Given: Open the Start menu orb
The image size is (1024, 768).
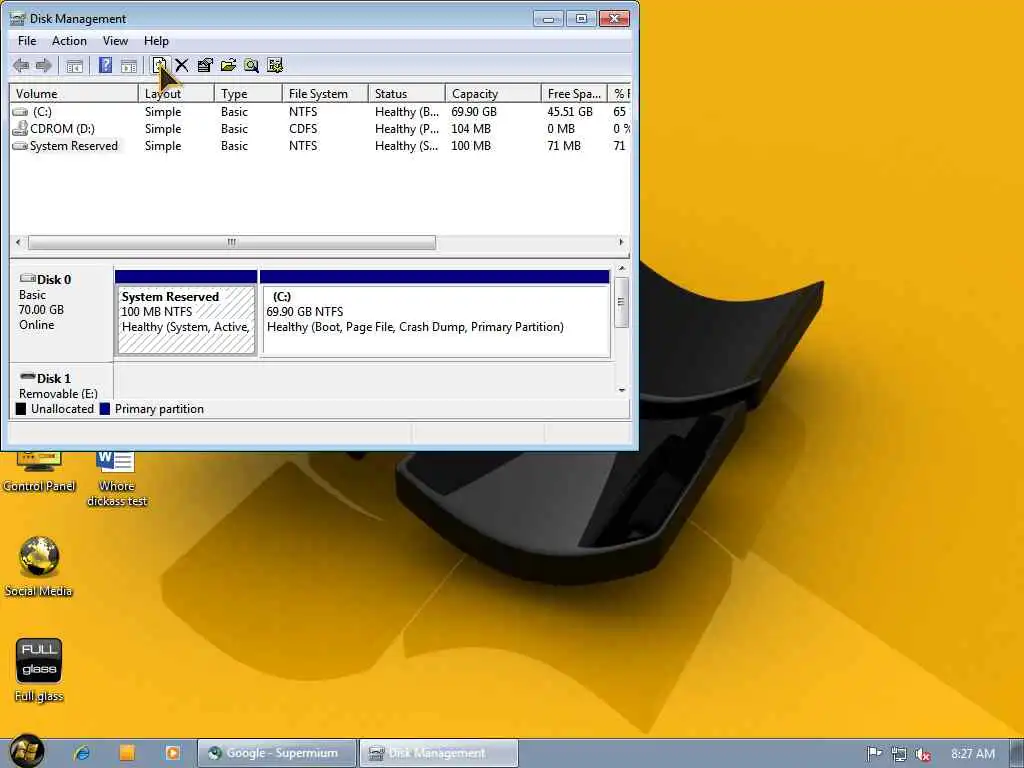Looking at the screenshot, I should [27, 751].
